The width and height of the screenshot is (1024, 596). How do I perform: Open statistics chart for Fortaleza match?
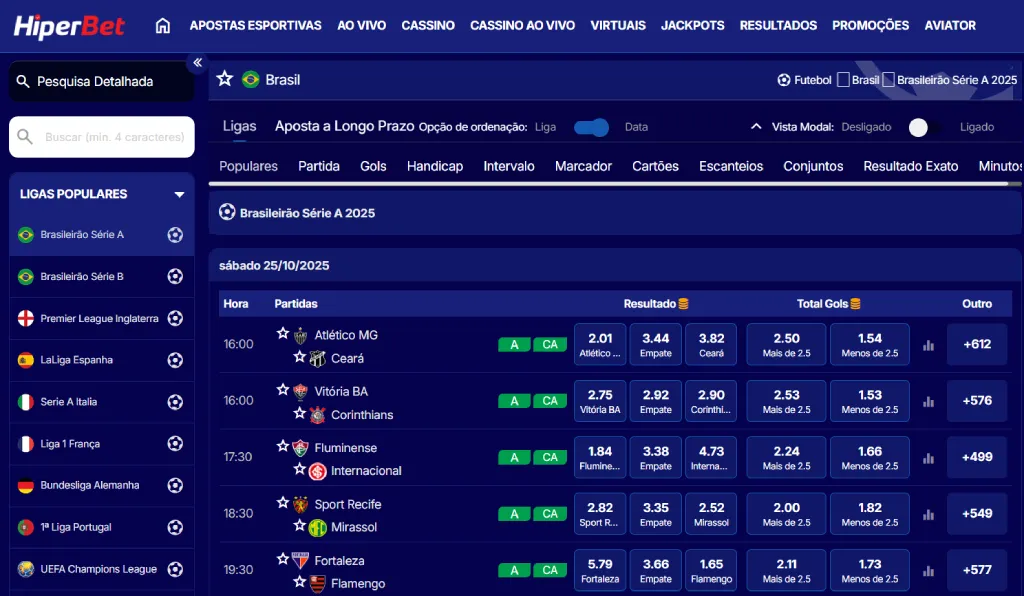click(x=928, y=571)
